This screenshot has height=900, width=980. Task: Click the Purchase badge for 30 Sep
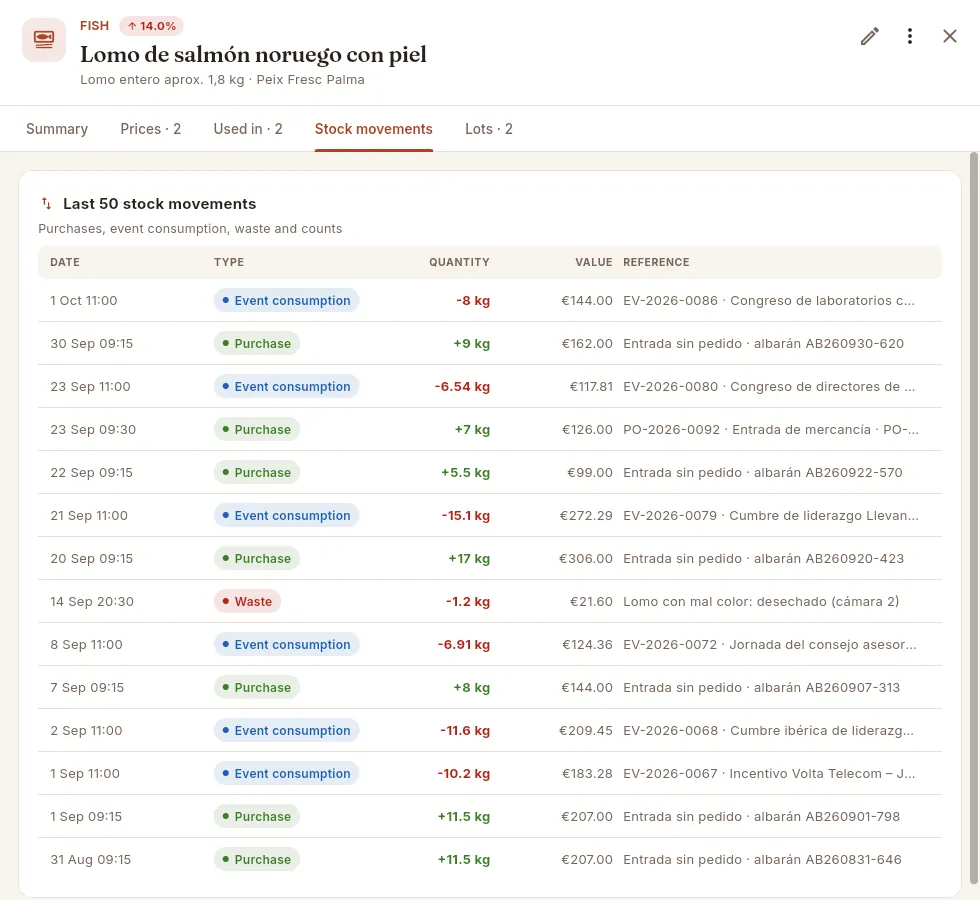coord(257,343)
